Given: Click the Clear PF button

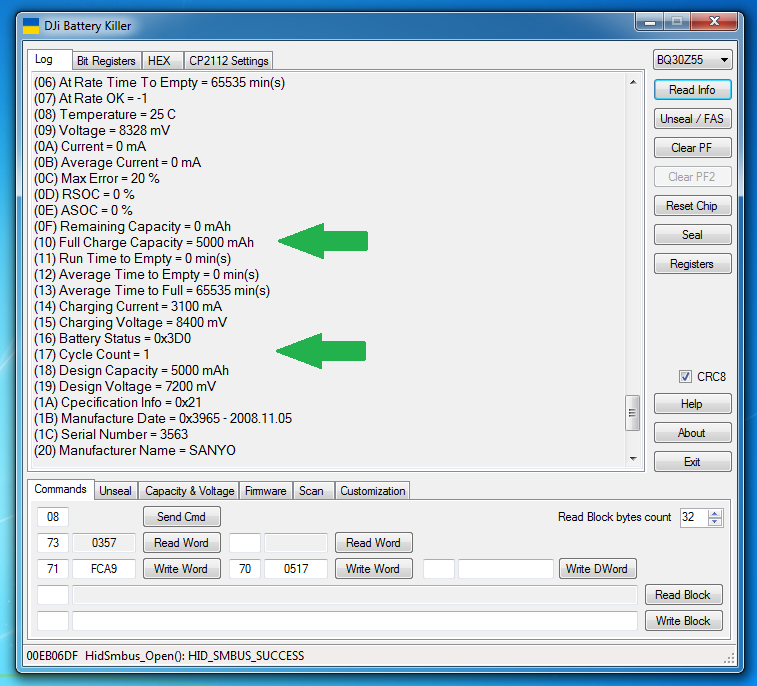Looking at the screenshot, I should pos(692,148).
